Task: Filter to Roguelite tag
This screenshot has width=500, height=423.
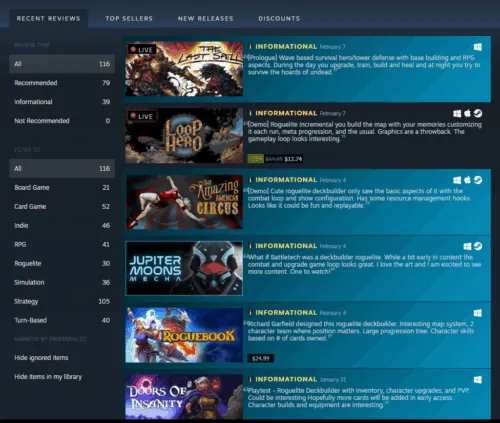Action: click(x=62, y=263)
